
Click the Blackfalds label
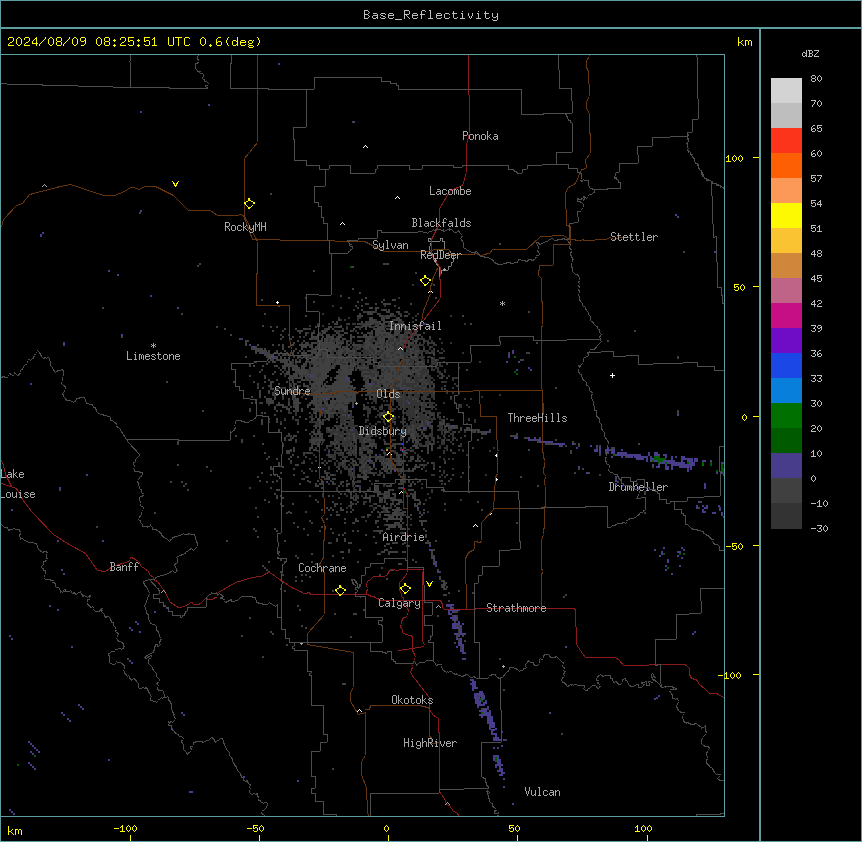[x=441, y=223]
